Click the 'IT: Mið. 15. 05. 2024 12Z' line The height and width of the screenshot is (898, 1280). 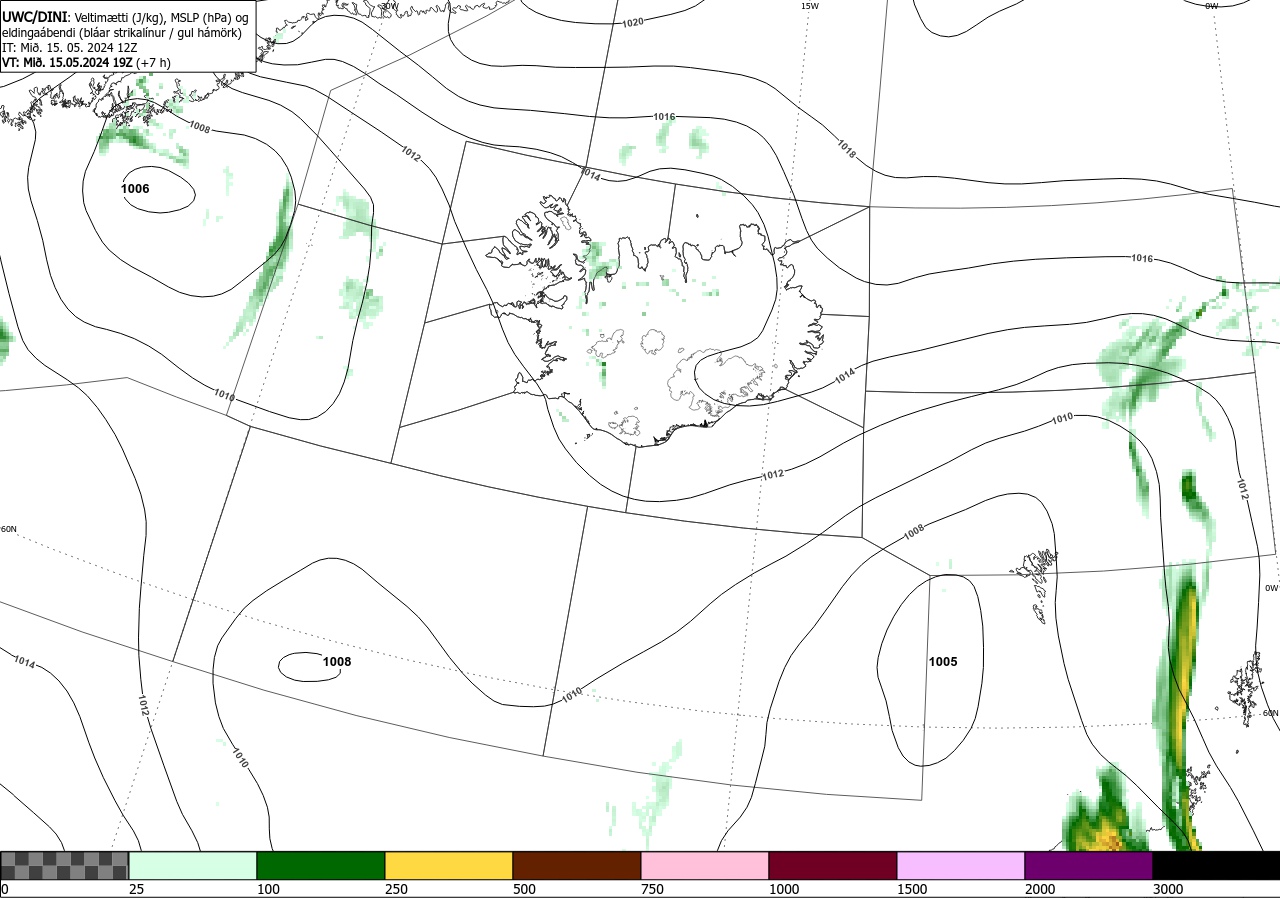69,47
